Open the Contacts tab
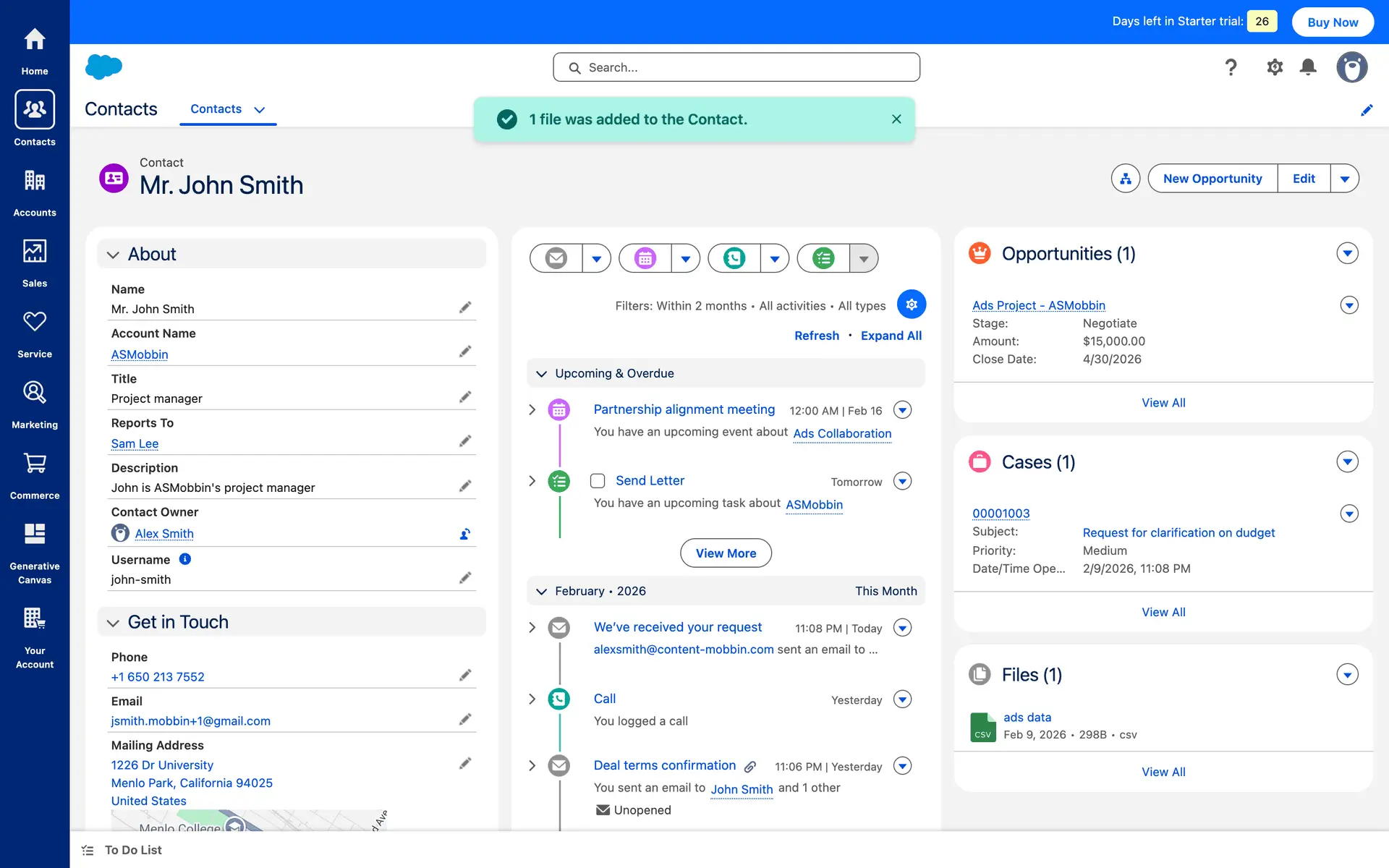The image size is (1389, 868). click(216, 109)
